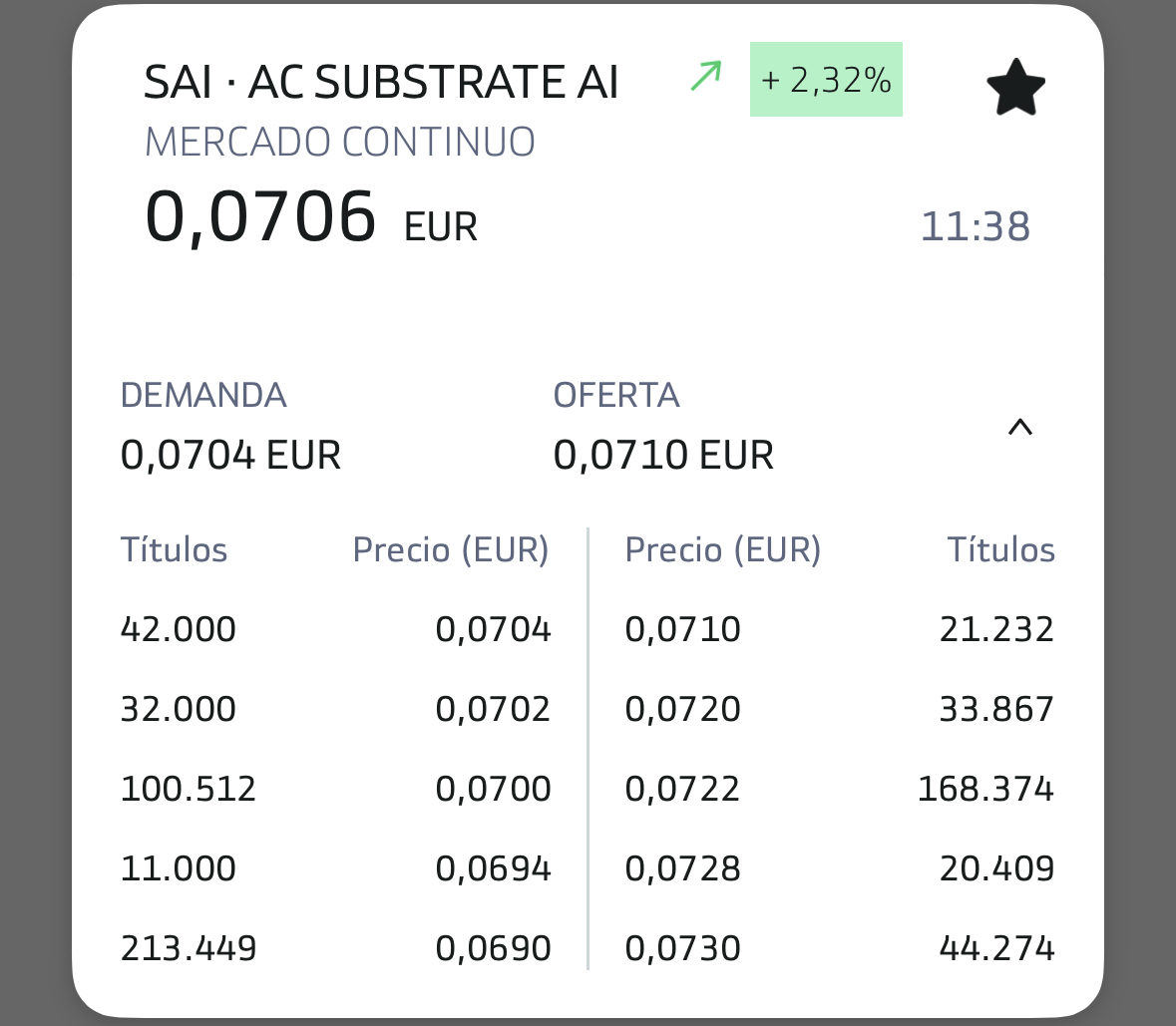This screenshot has width=1176, height=1026.
Task: Click the MERCADO CONTINUO label
Action: pyautogui.click(x=340, y=143)
